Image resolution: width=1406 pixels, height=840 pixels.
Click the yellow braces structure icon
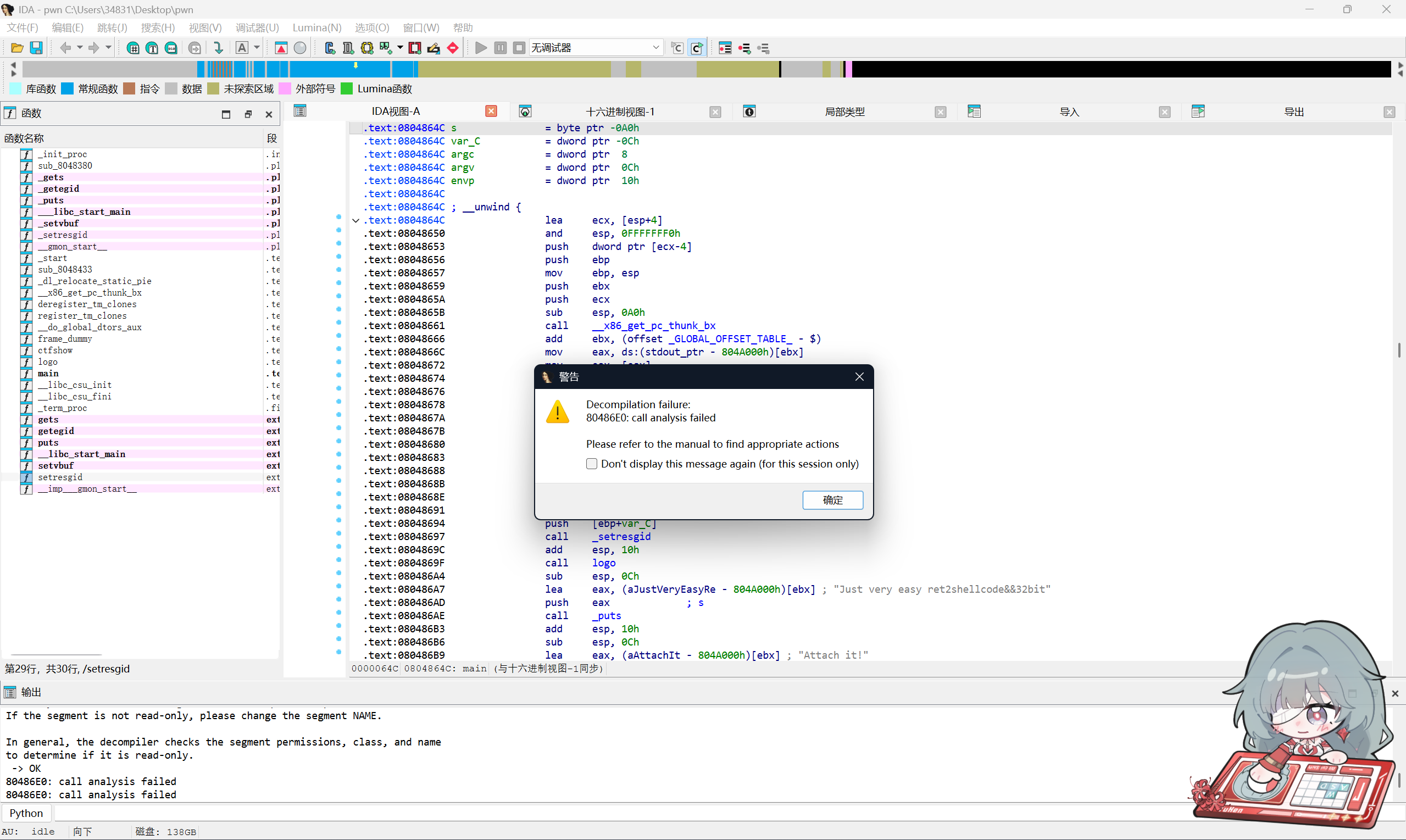(367, 48)
